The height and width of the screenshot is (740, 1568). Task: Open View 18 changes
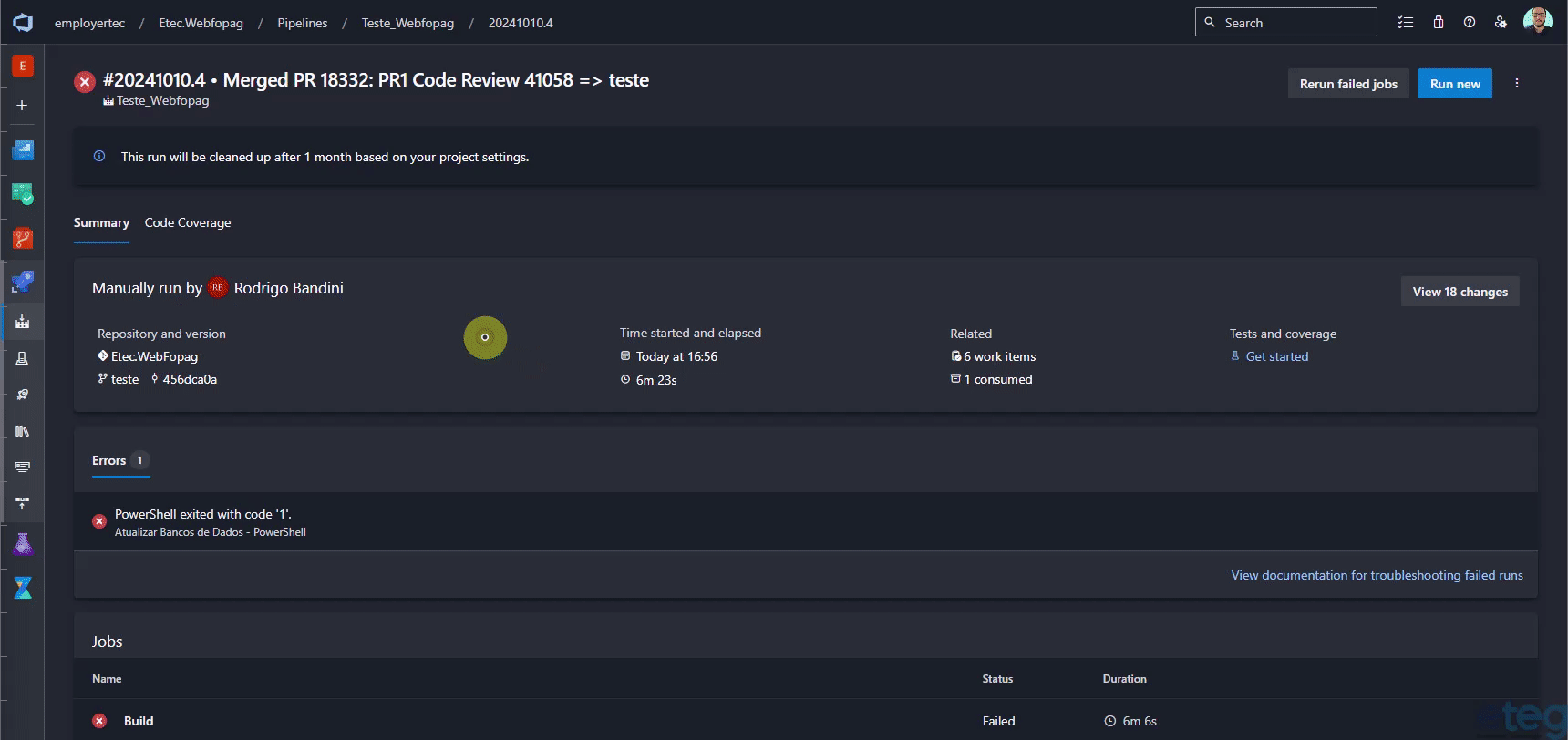point(1460,292)
